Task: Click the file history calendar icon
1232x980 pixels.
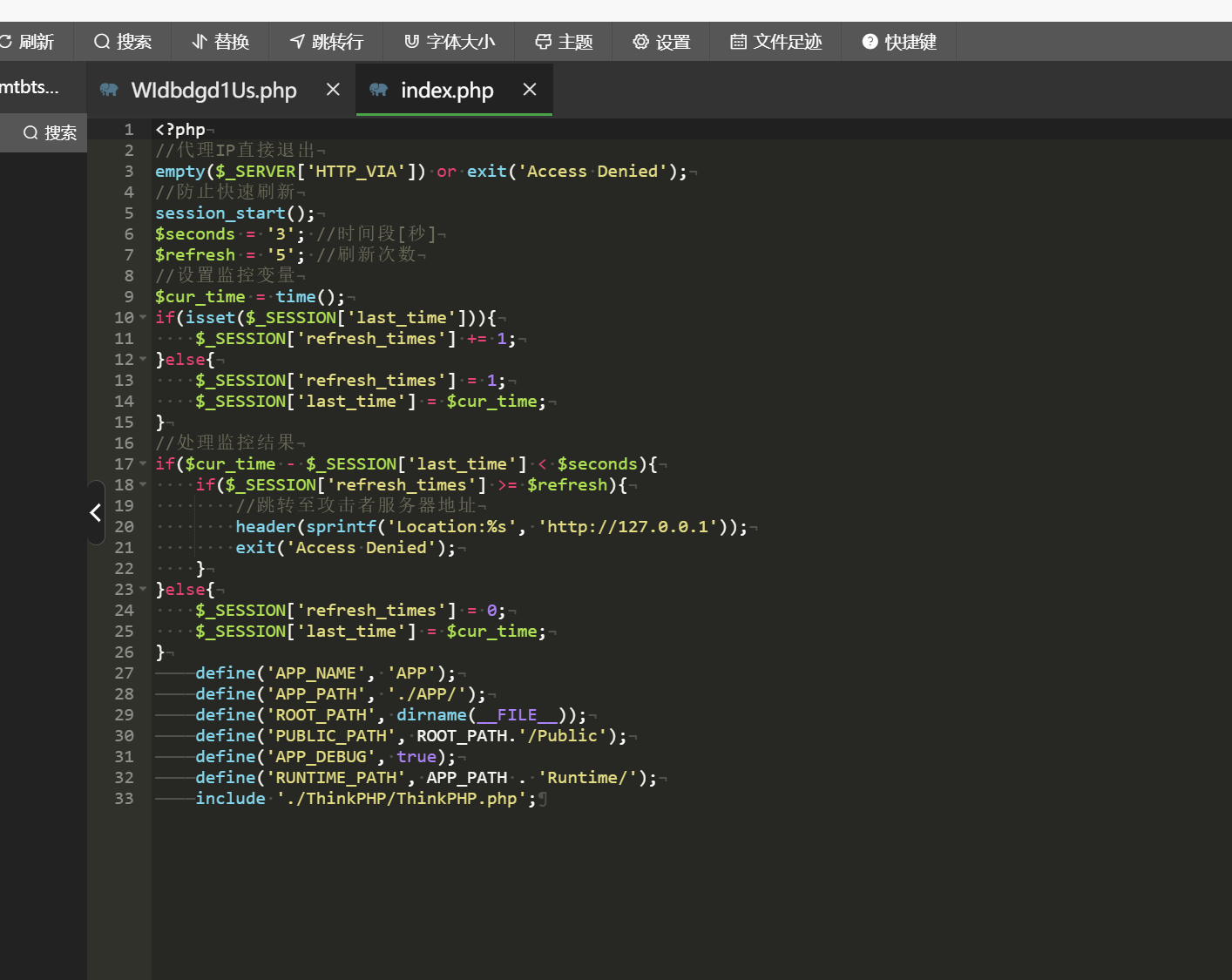Action: [738, 42]
